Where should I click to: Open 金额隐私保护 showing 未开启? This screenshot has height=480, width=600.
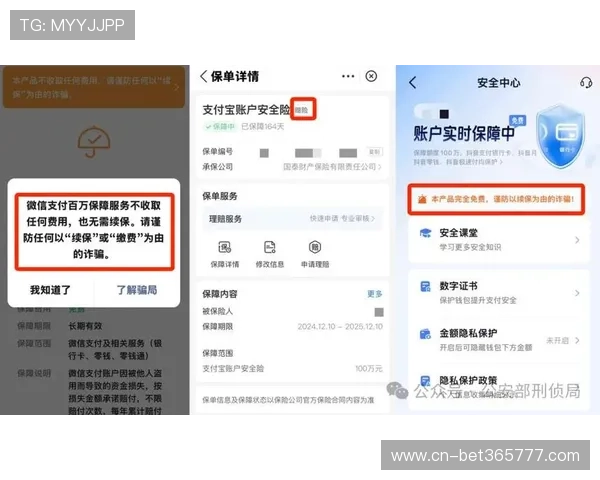(x=499, y=340)
